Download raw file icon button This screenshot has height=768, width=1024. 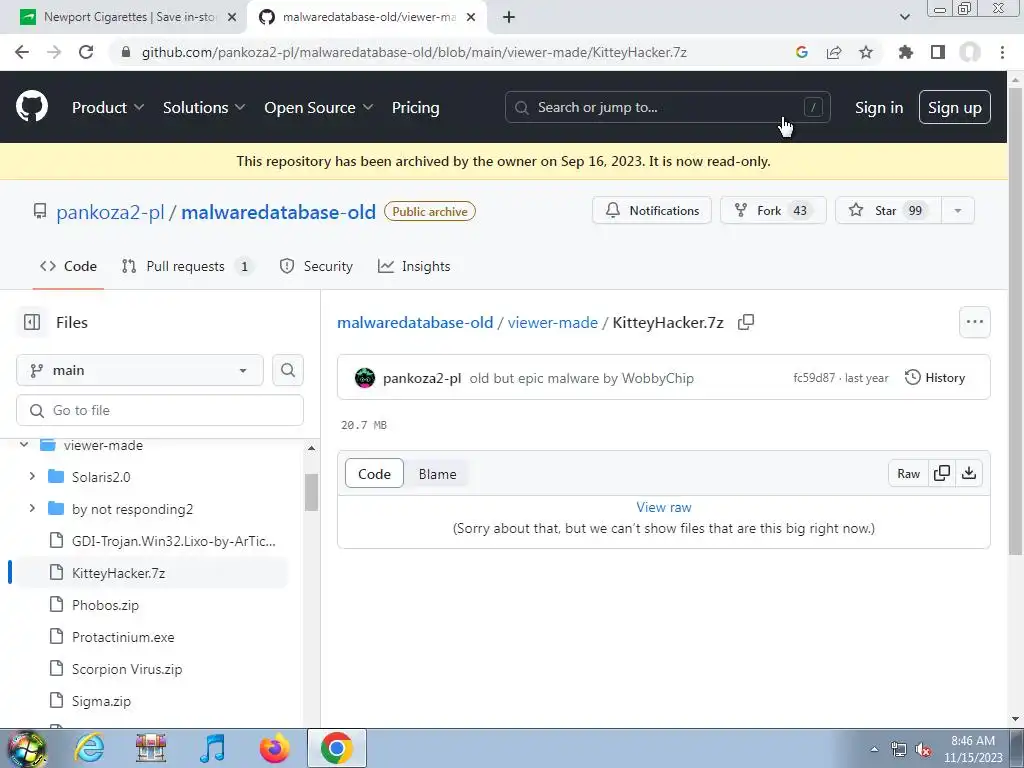click(x=969, y=473)
